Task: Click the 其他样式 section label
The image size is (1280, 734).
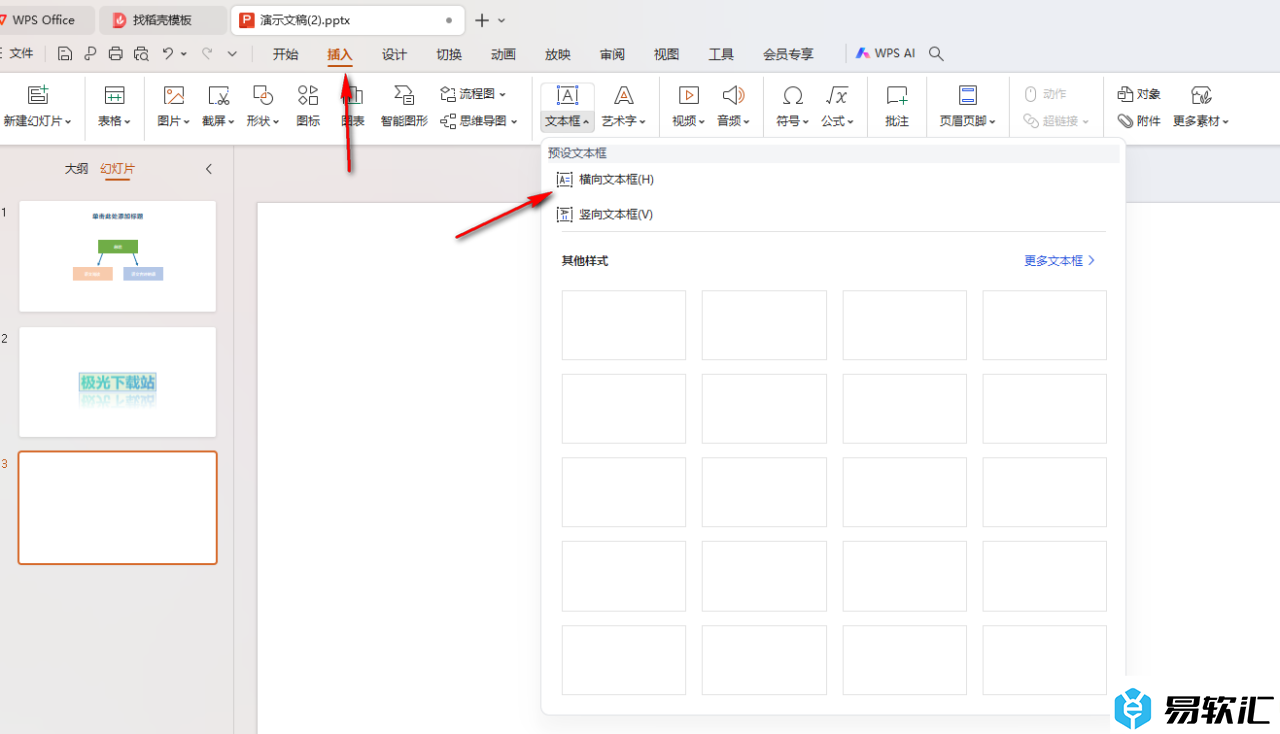Action: tap(585, 260)
